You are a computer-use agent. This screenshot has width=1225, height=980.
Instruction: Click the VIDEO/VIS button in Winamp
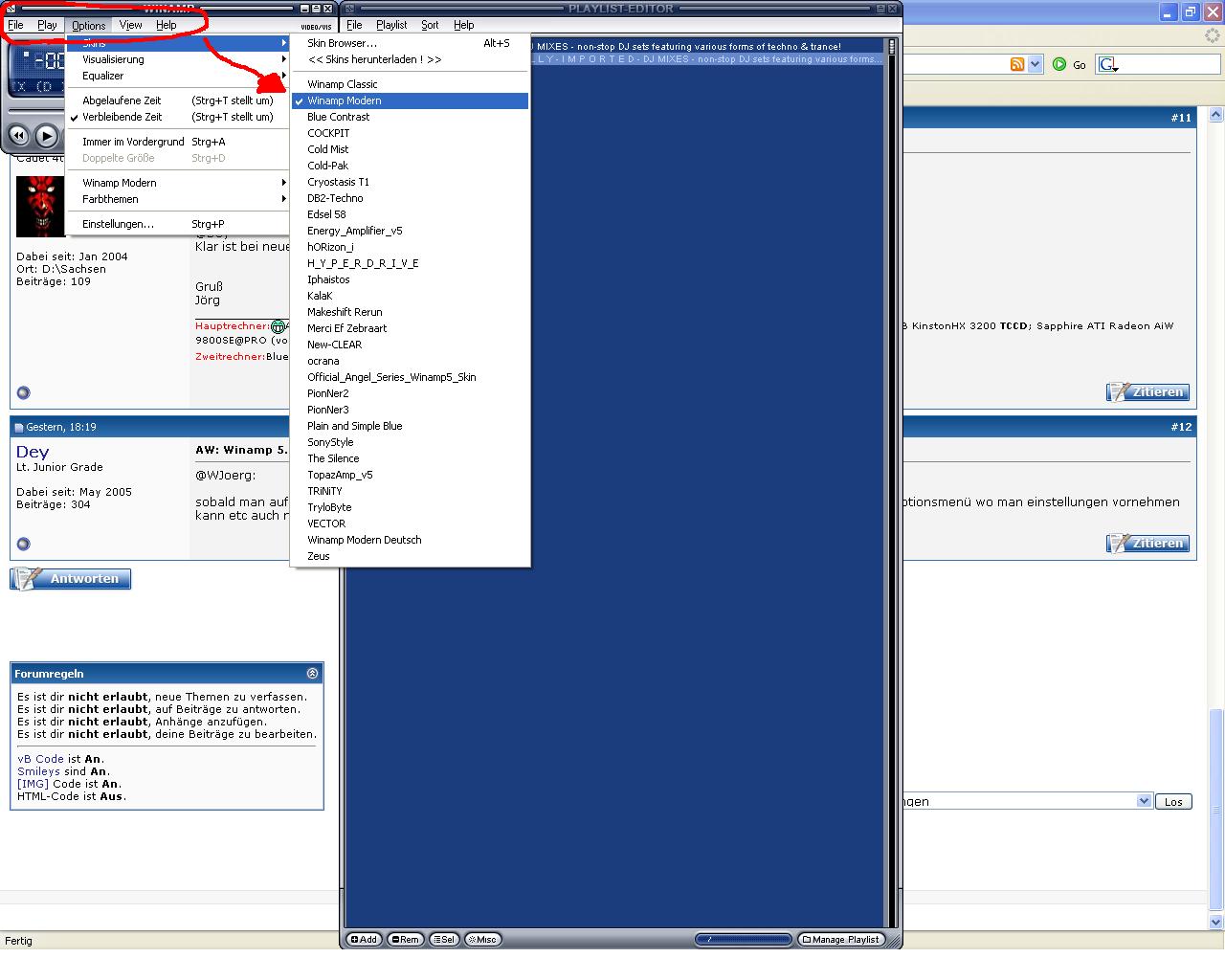tap(316, 27)
